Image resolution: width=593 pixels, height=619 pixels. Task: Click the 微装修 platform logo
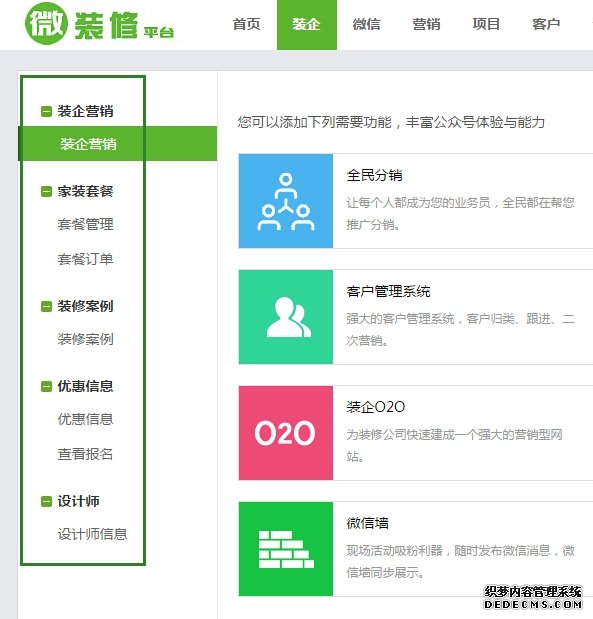[99, 24]
